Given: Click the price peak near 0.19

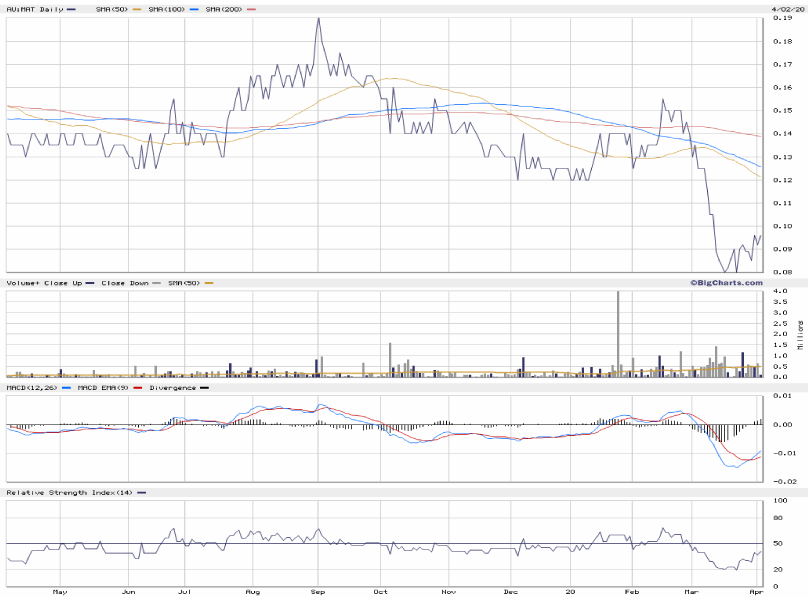Looking at the screenshot, I should tap(318, 19).
